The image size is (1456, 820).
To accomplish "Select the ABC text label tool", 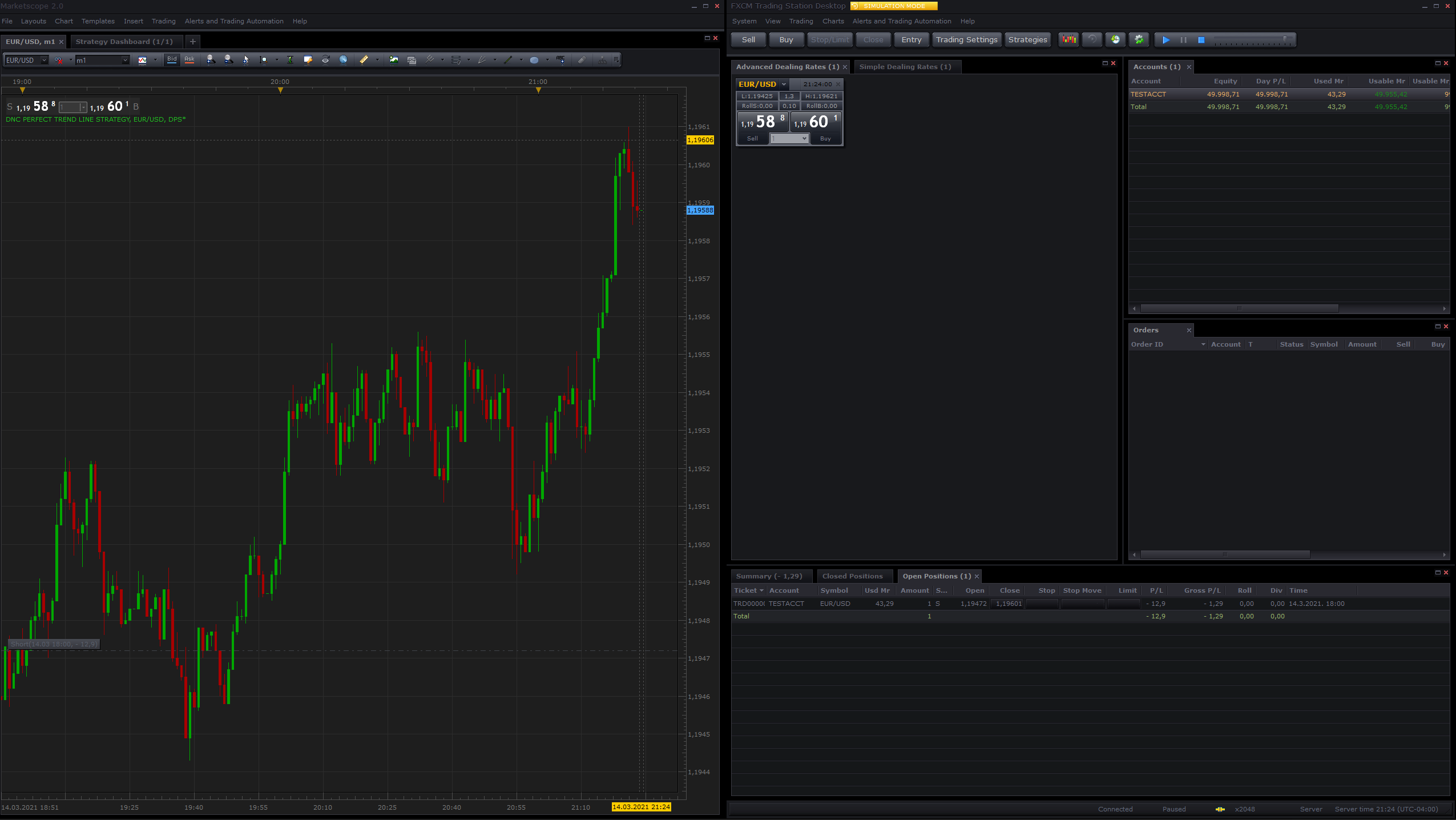I will click(x=560, y=59).
